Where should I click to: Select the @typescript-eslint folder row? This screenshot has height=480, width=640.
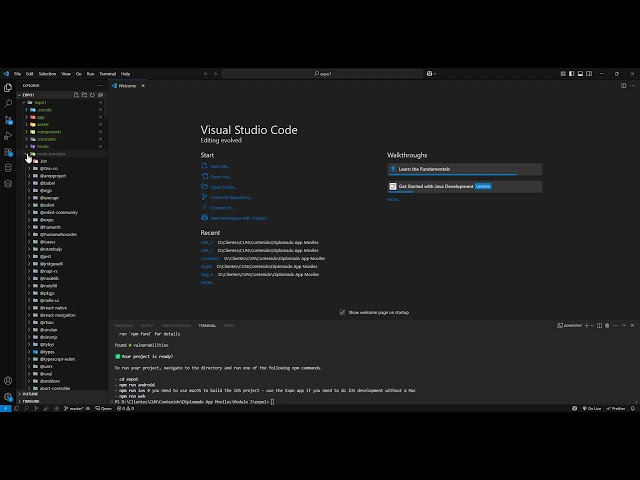[x=61, y=359]
